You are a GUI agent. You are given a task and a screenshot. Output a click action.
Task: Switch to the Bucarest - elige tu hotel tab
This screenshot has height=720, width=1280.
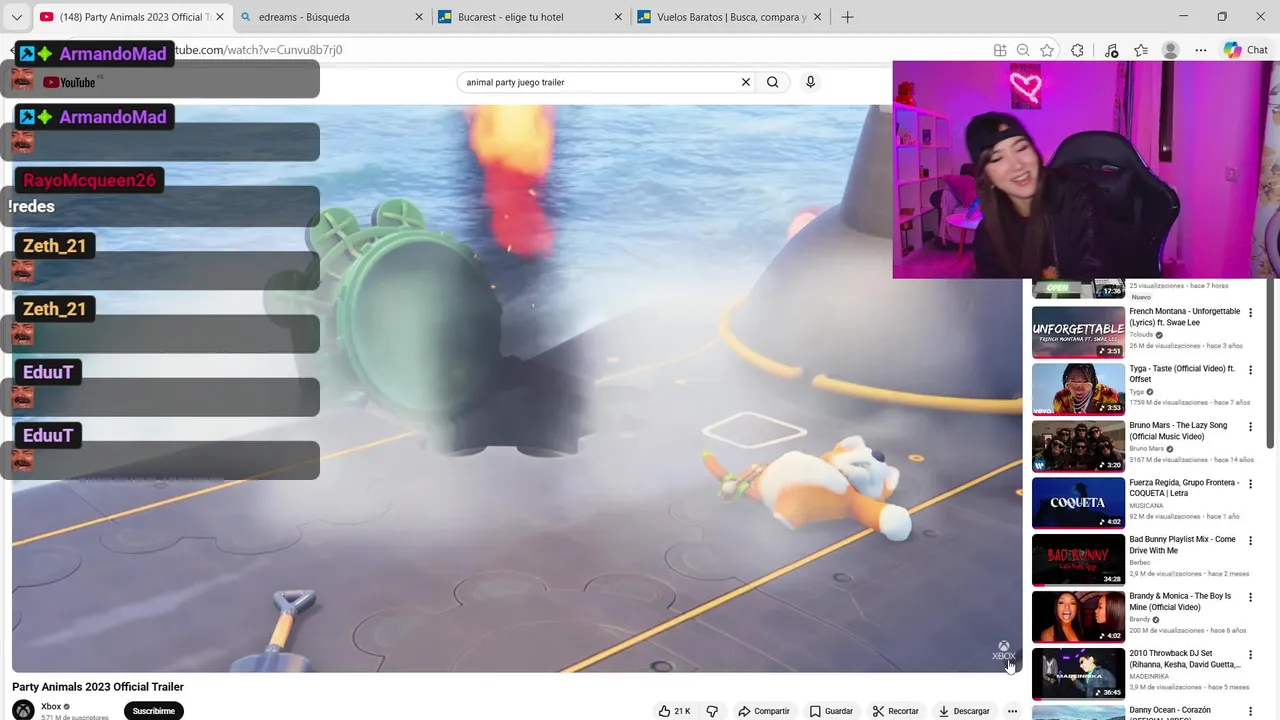tap(532, 17)
